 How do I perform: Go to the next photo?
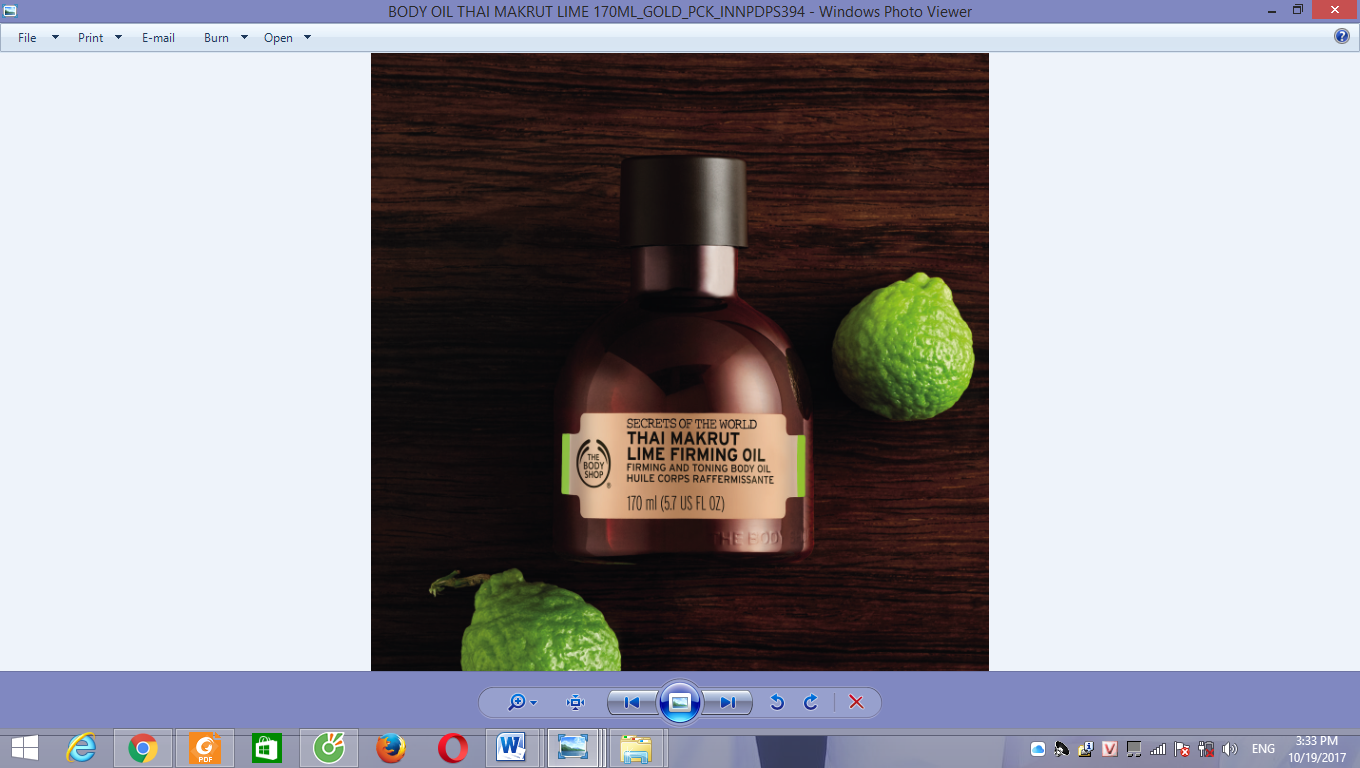[727, 703]
